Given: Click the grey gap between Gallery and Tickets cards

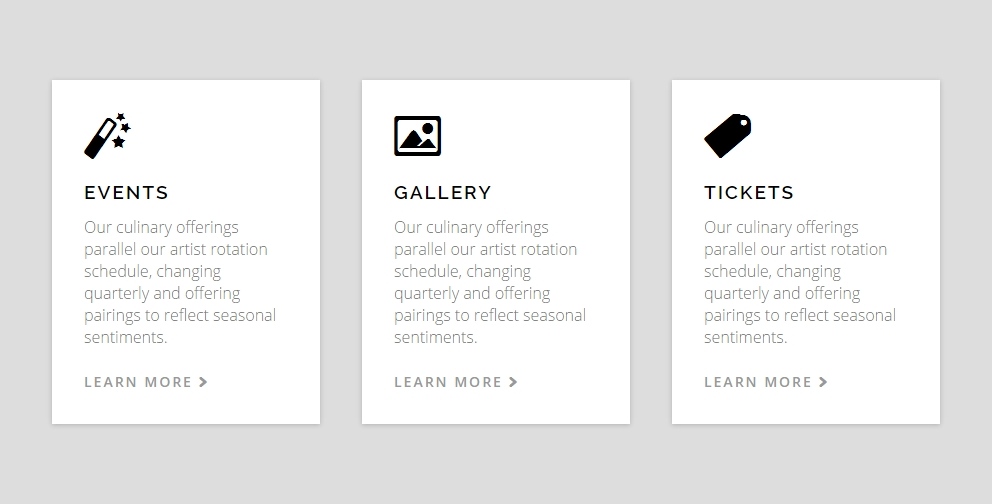Looking at the screenshot, I should pos(651,252).
